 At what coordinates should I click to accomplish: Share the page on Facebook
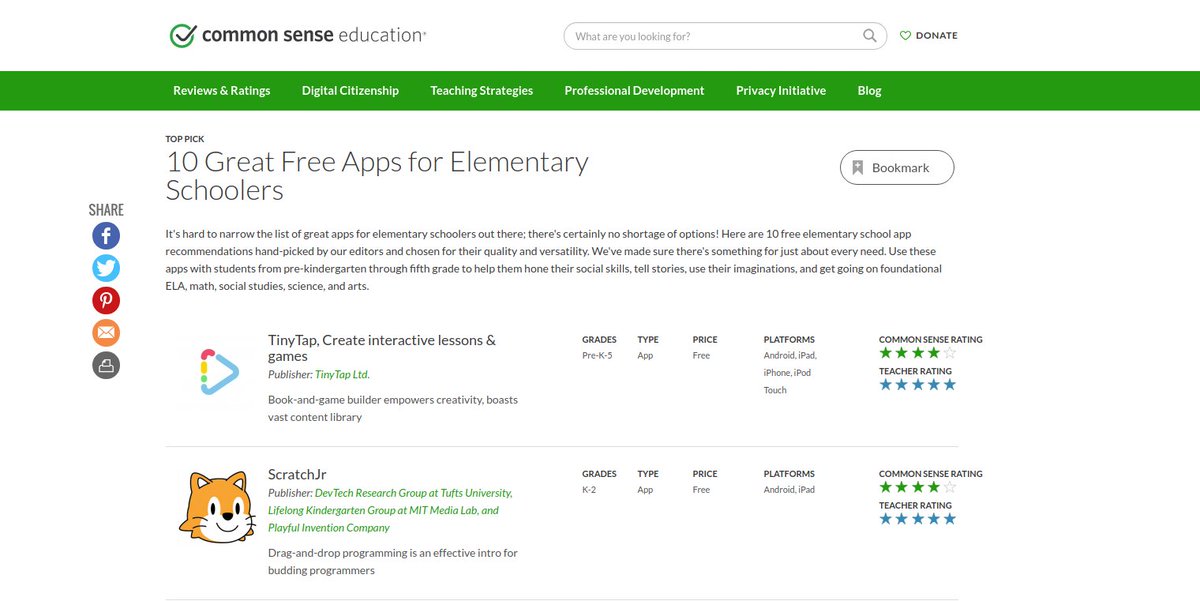click(x=106, y=236)
